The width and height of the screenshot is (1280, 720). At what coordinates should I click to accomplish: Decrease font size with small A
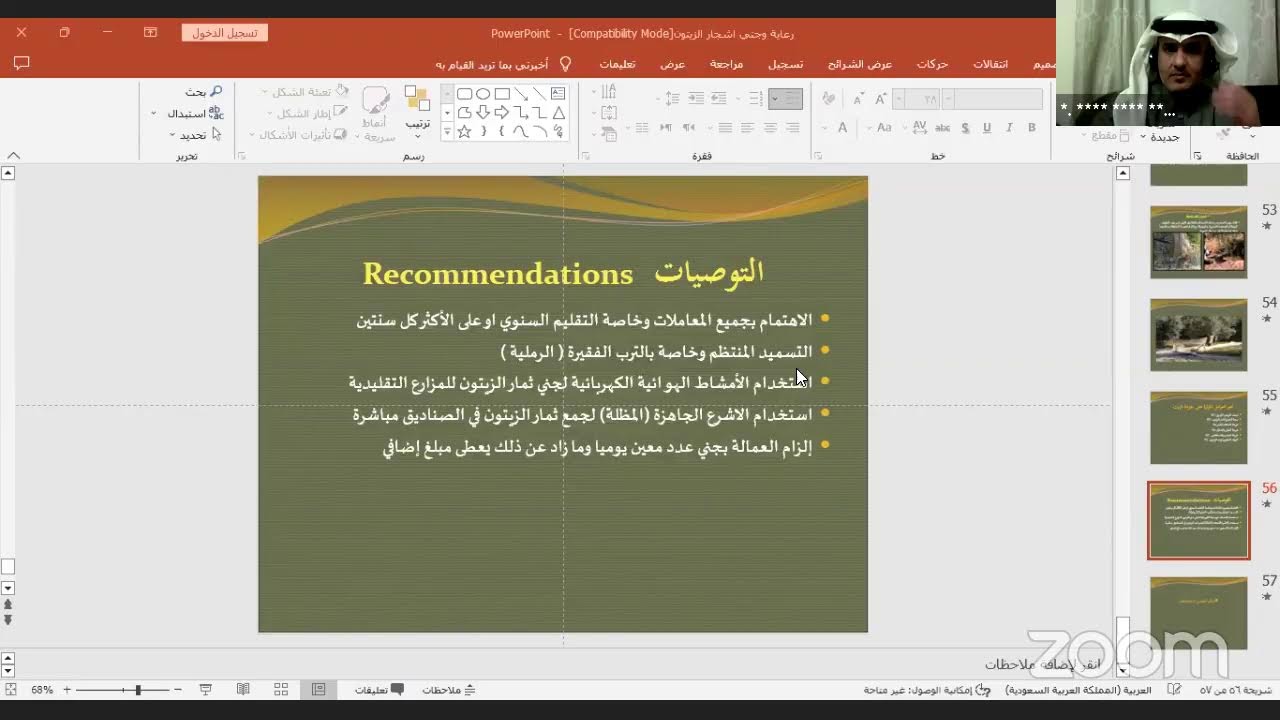tap(859, 98)
